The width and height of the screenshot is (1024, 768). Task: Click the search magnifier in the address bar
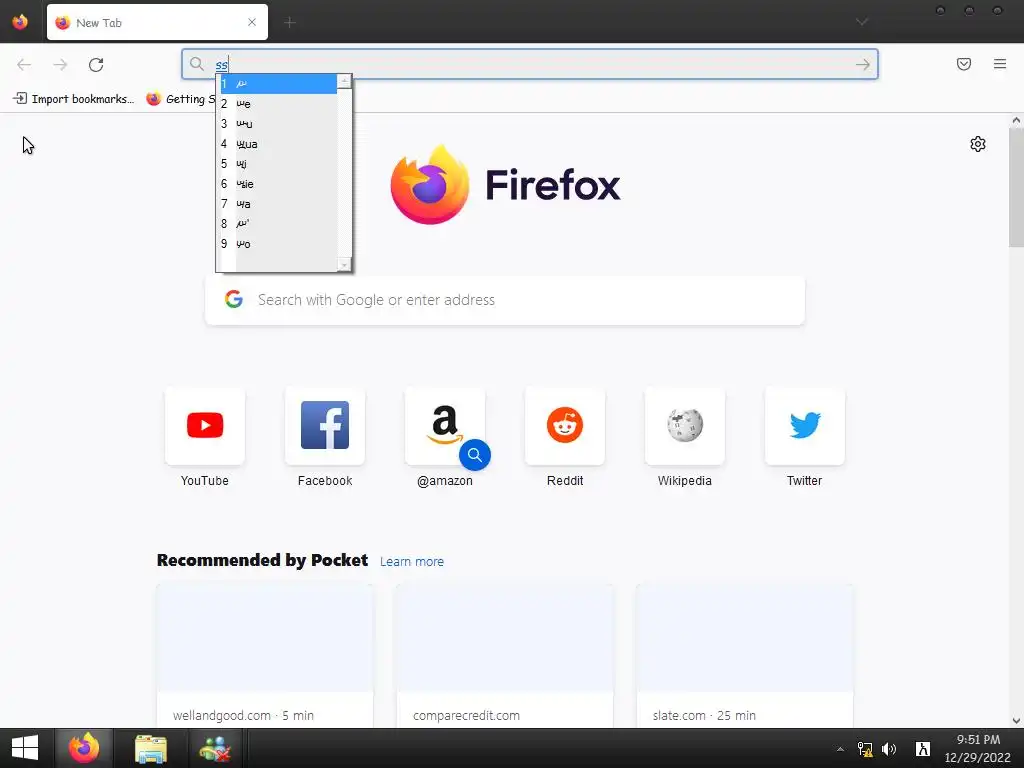point(197,64)
